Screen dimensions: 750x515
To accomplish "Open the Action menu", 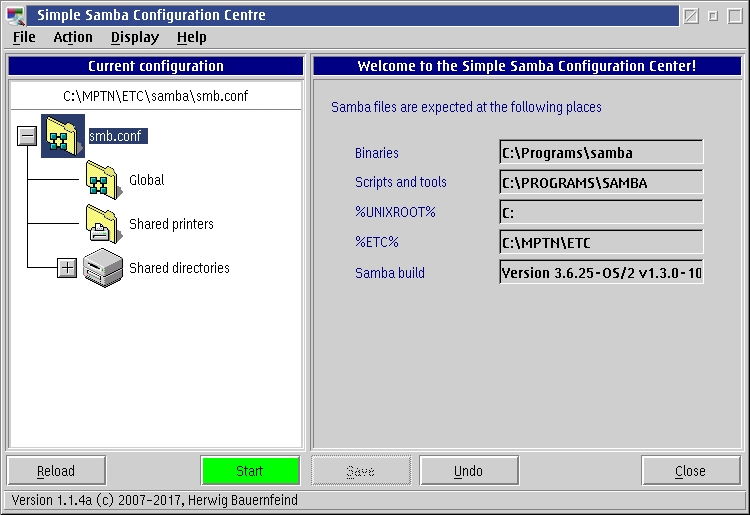I will [x=73, y=37].
